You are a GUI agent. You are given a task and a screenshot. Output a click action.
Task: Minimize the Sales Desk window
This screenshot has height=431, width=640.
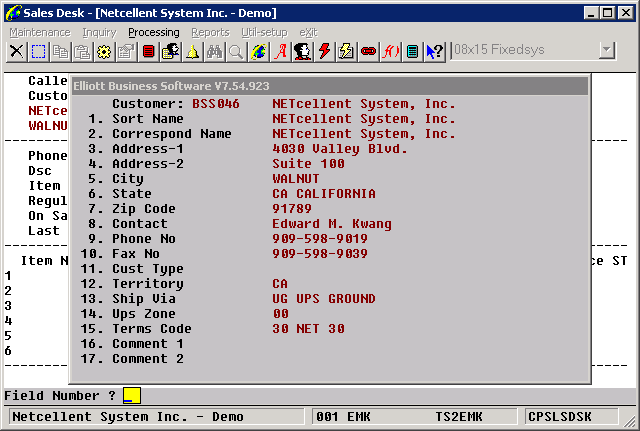coord(591,13)
